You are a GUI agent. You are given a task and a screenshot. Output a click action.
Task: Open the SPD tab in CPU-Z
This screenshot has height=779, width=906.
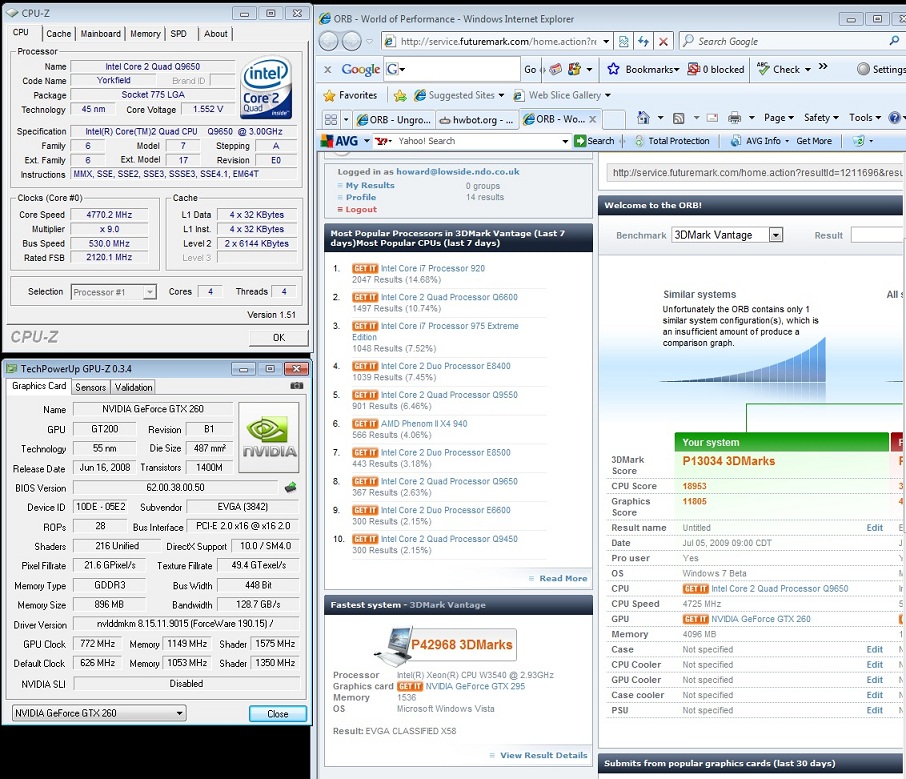179,34
